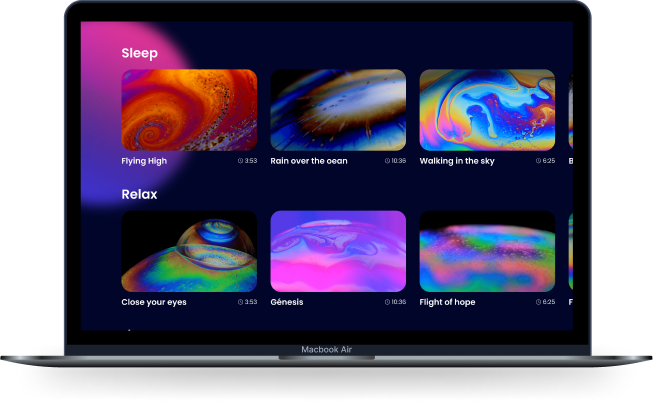653x403 pixels.
Task: Click the Walking in the sky title
Action: click(x=456, y=161)
